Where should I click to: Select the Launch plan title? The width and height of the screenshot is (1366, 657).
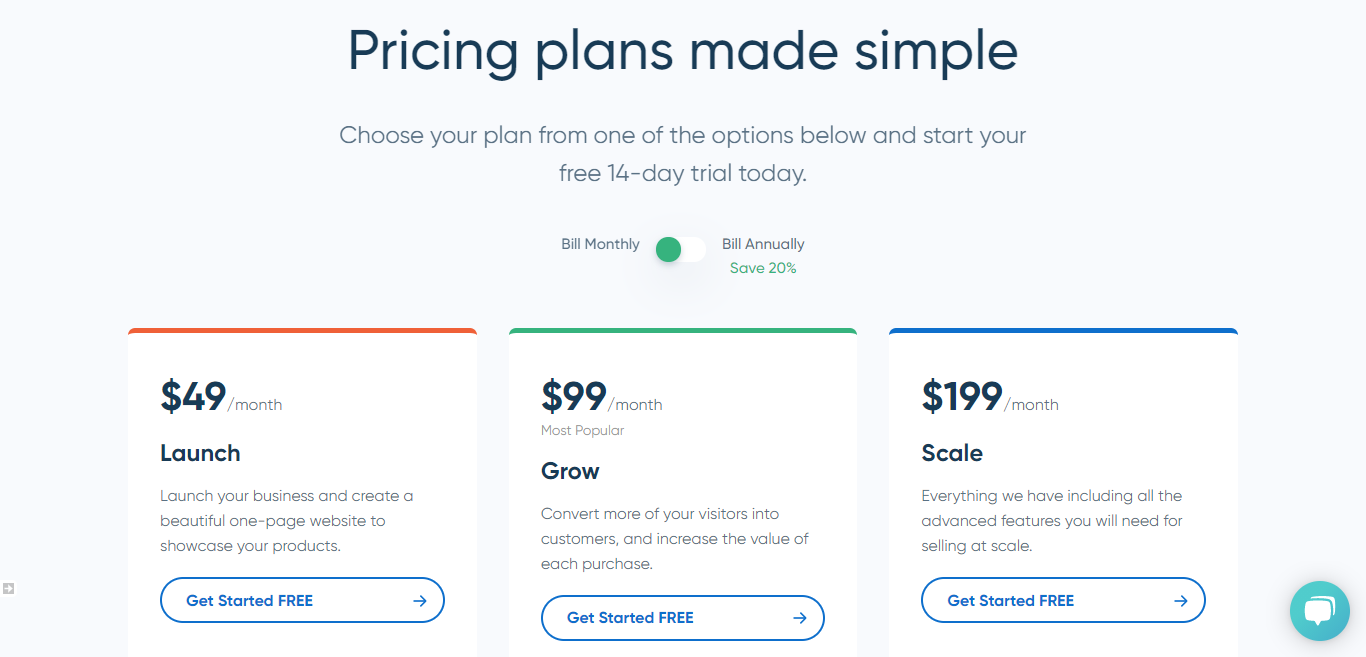click(x=200, y=453)
